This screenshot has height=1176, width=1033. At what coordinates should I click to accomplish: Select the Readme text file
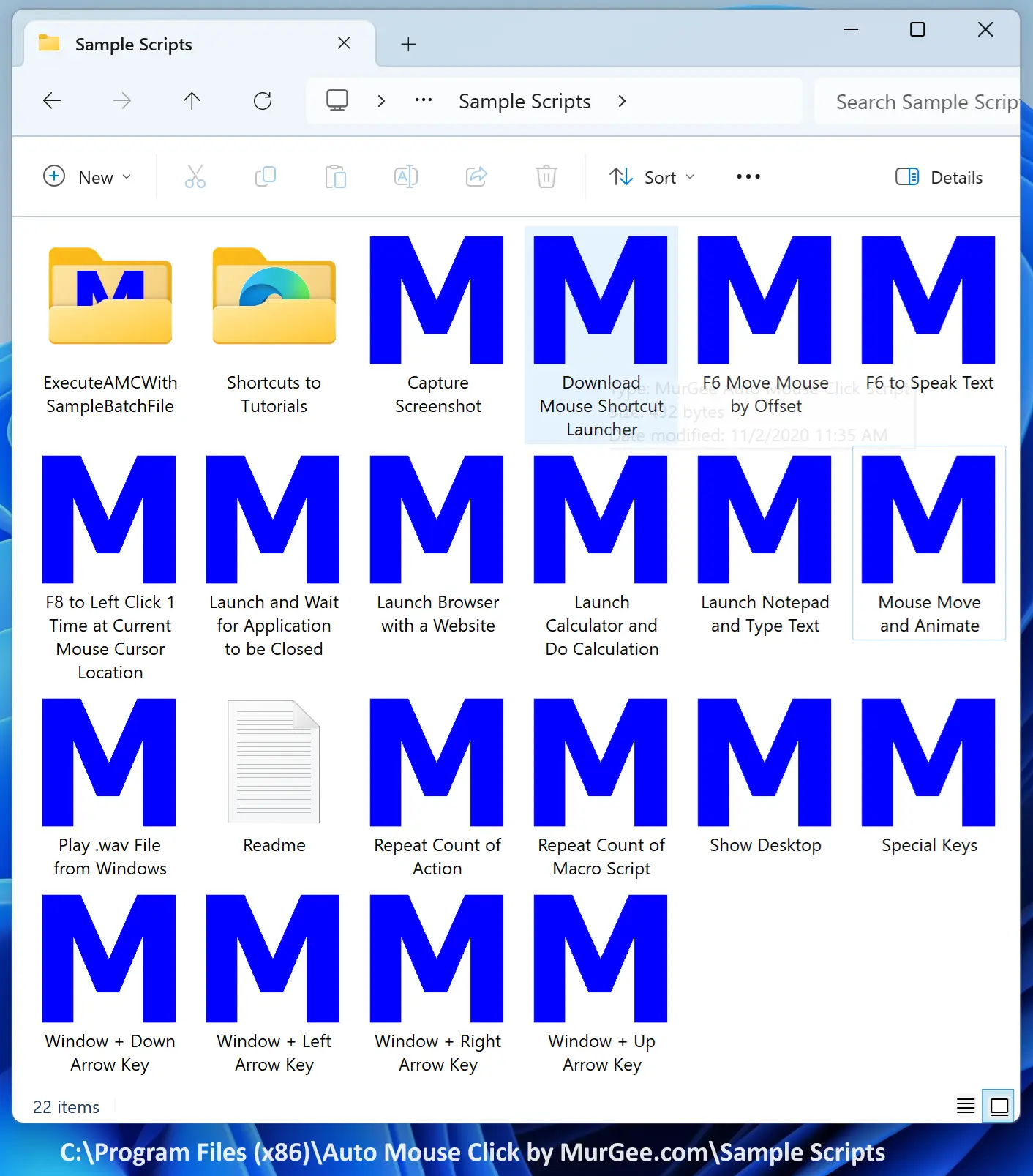pos(274,763)
